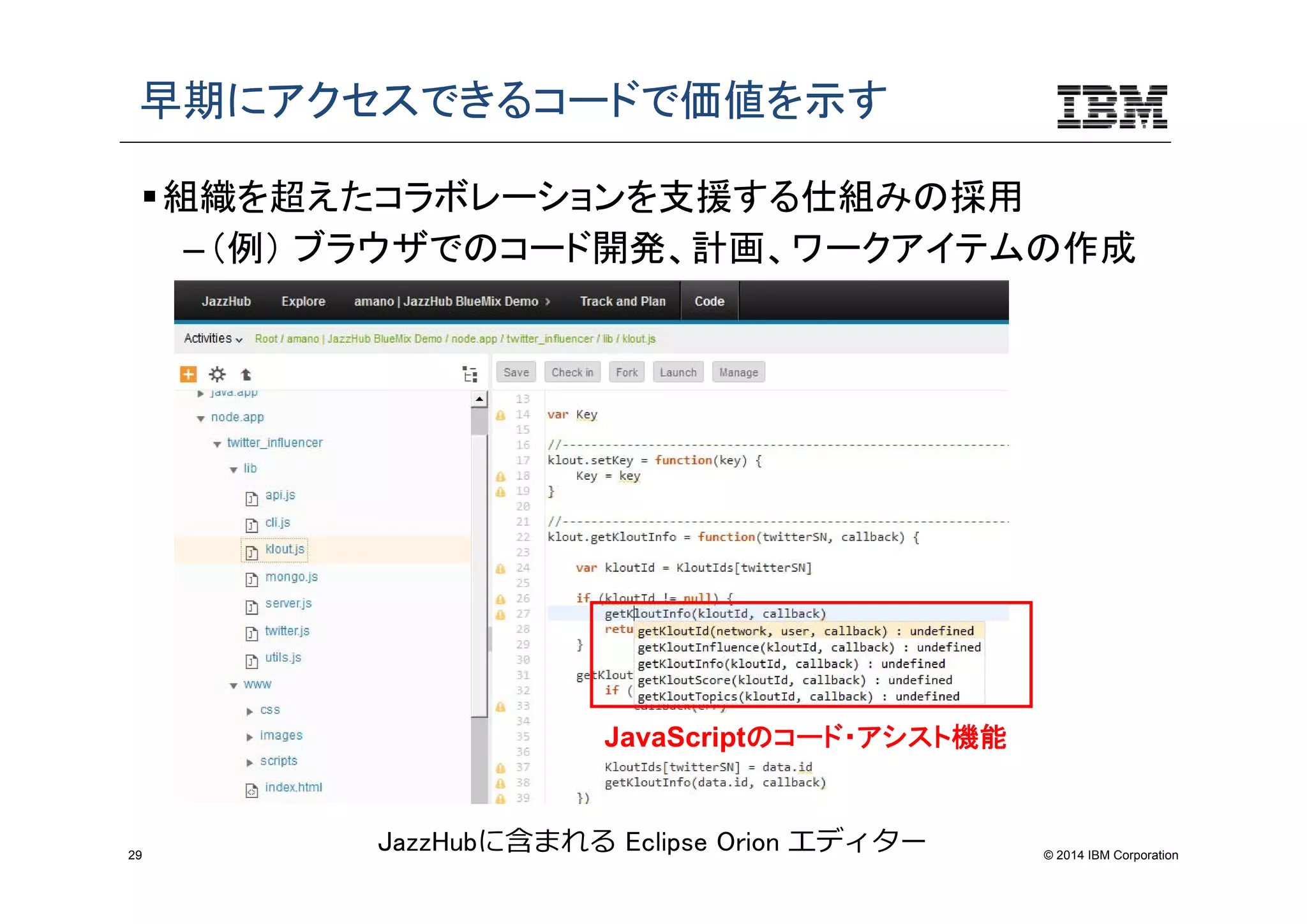
Task: Click the warning icon on line 14
Action: click(501, 415)
